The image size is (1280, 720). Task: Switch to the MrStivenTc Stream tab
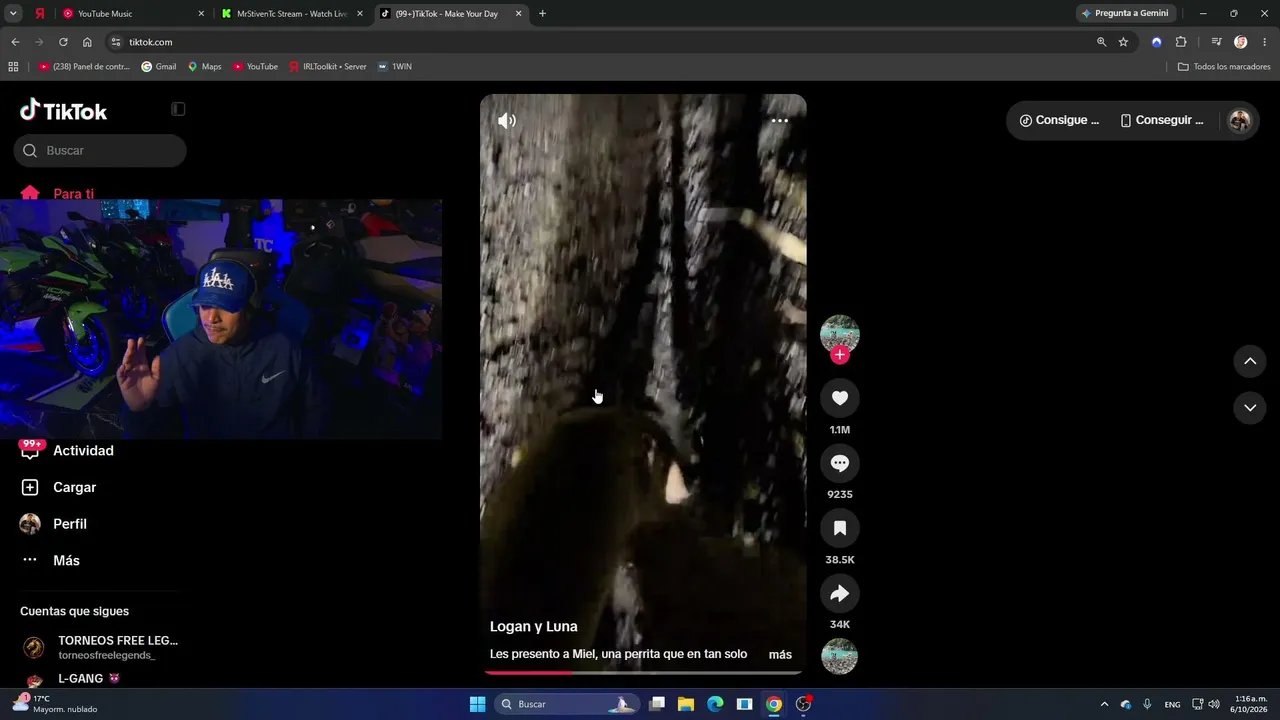point(290,14)
